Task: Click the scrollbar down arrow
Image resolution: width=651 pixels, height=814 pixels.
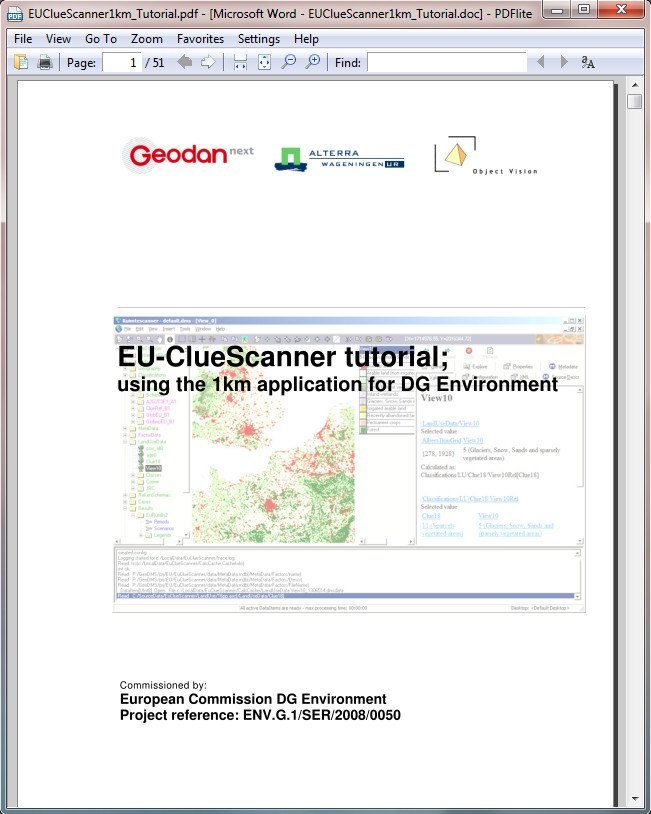Action: pyautogui.click(x=635, y=799)
